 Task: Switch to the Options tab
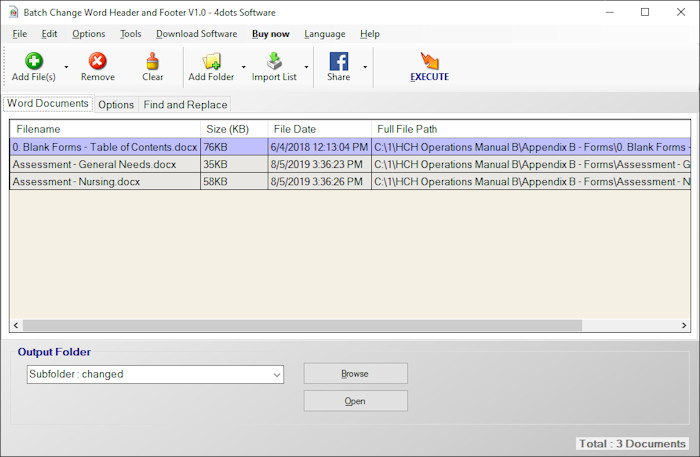(116, 104)
